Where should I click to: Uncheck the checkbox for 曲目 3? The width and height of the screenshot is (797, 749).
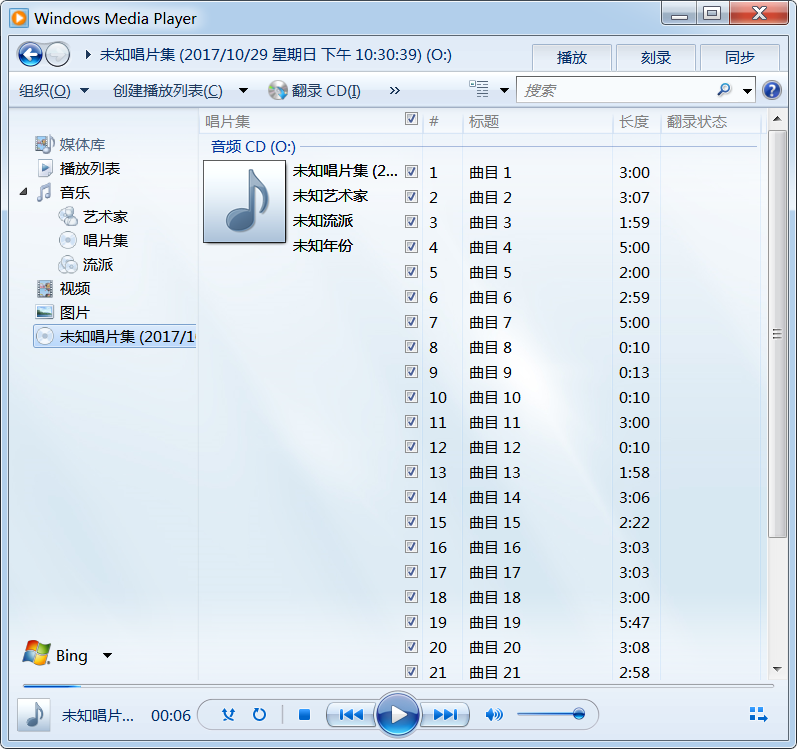[411, 222]
